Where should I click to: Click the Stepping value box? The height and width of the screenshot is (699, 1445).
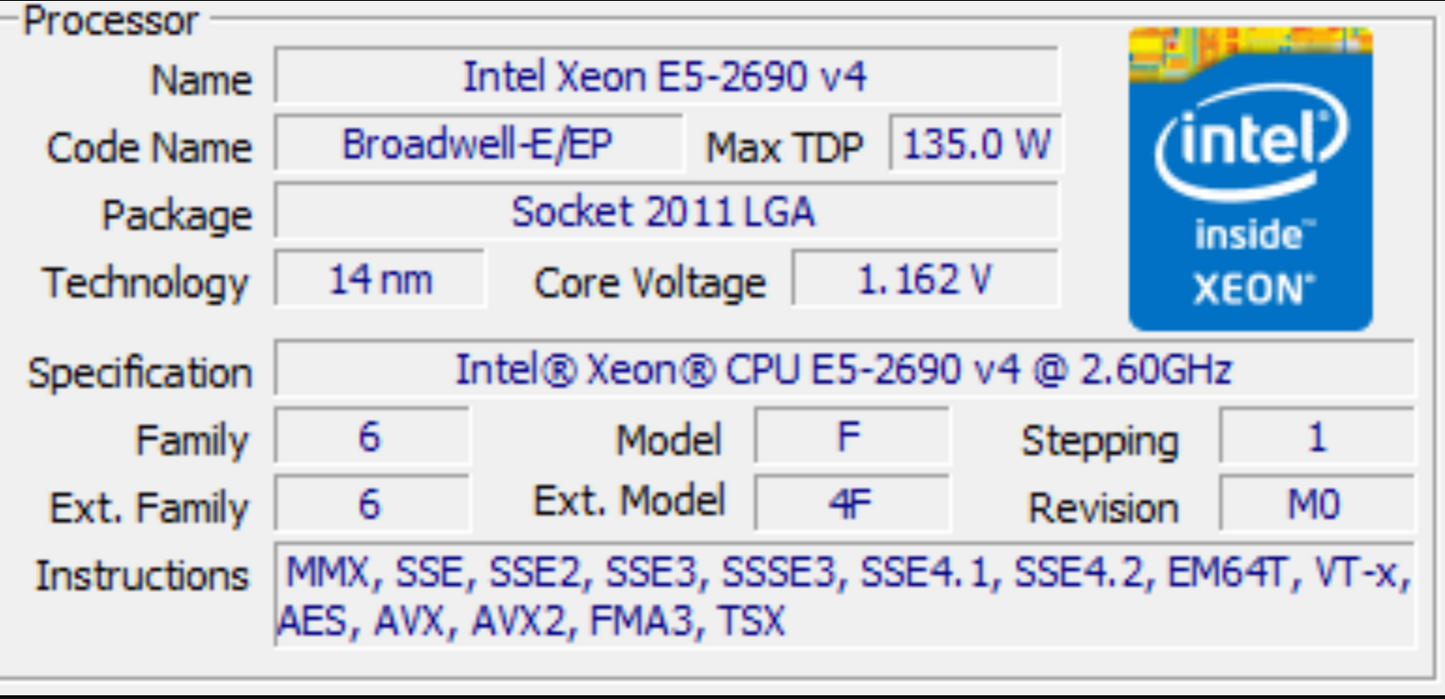tap(1316, 438)
